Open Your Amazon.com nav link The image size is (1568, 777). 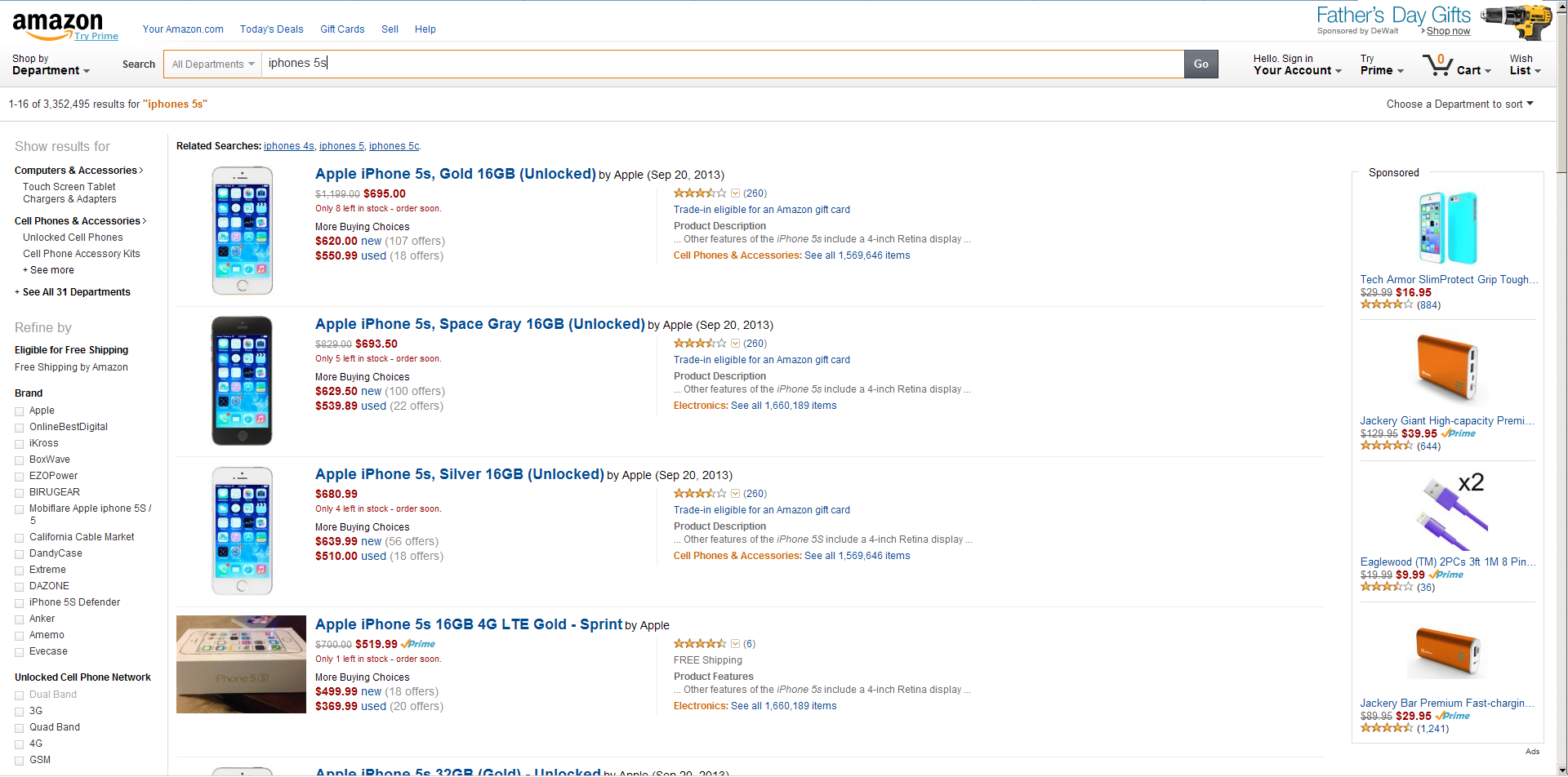pos(183,29)
